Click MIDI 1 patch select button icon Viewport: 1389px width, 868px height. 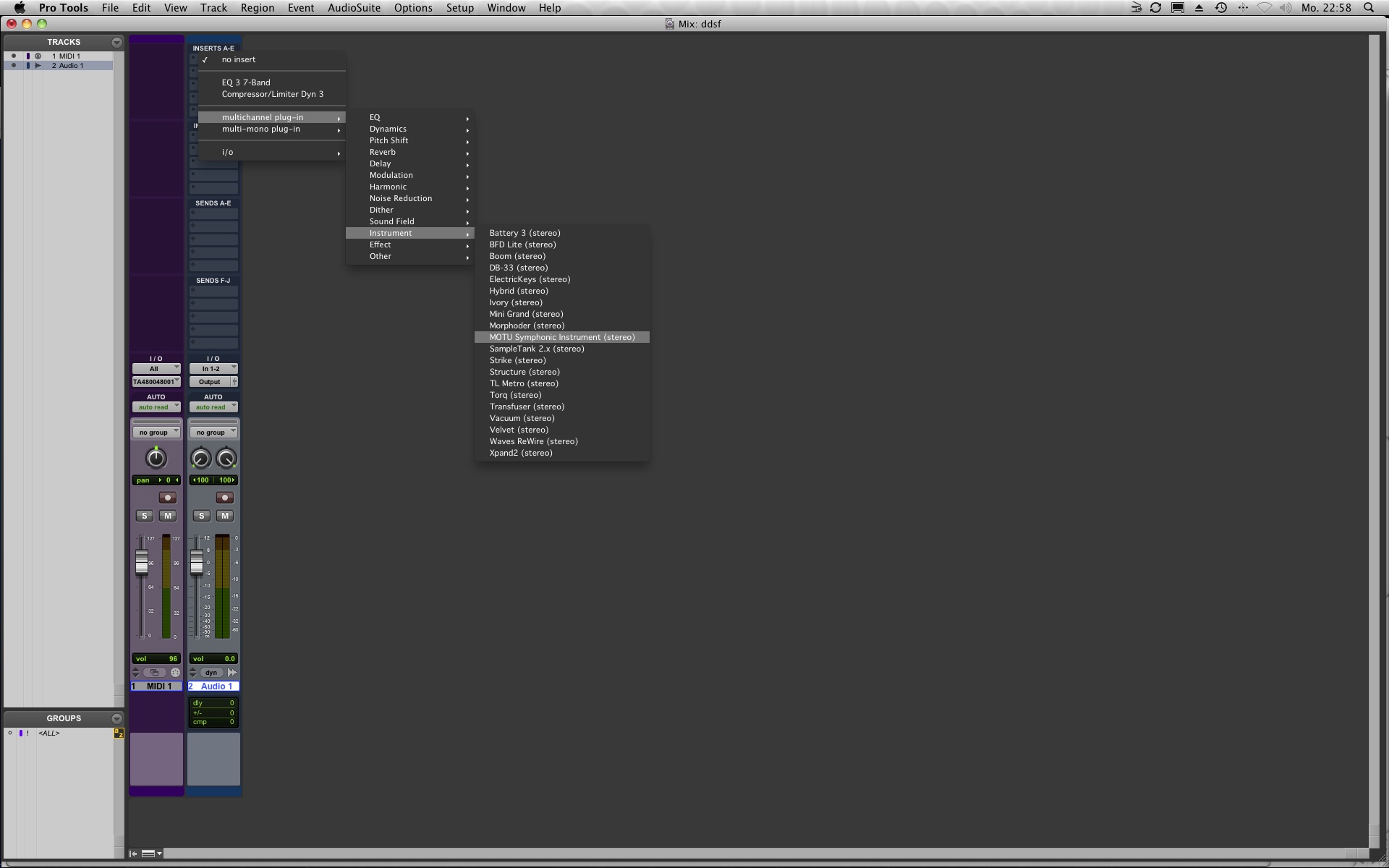[154, 673]
